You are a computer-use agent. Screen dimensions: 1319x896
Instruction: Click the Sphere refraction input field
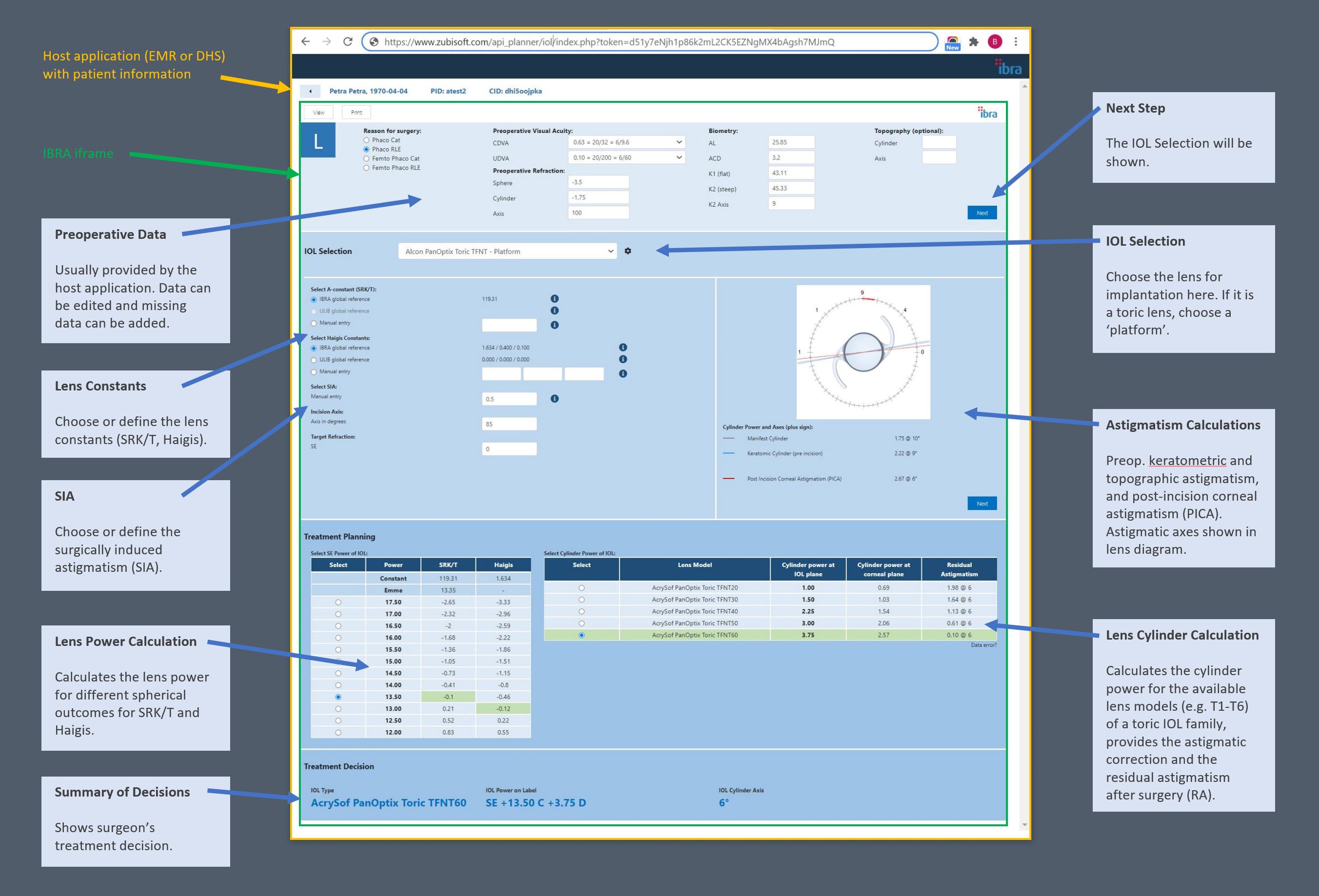coord(598,182)
